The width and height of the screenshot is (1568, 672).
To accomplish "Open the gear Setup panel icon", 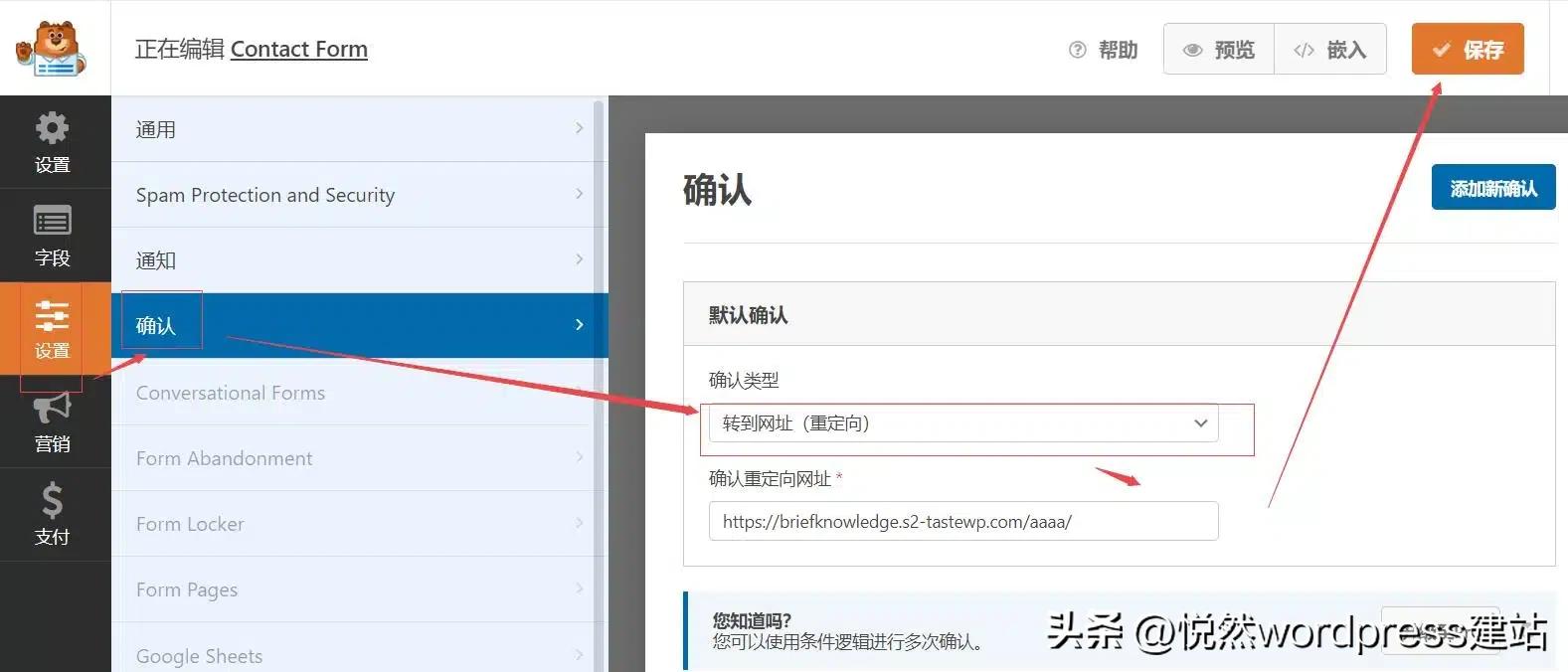I will click(53, 142).
